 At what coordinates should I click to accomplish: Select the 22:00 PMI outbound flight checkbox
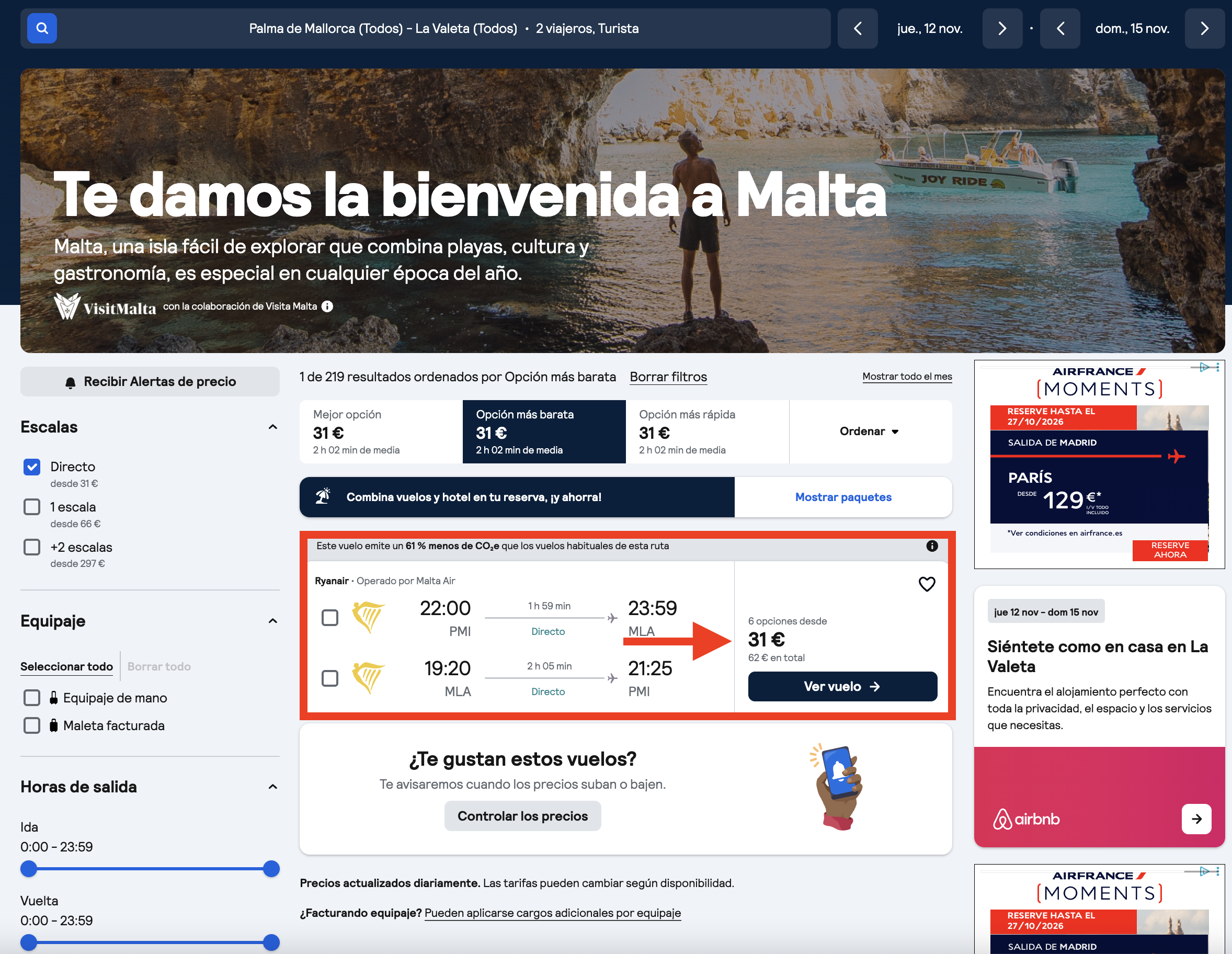(329, 618)
